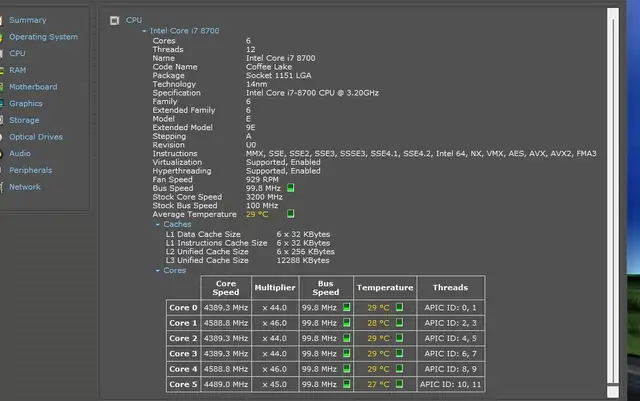Collapse the Cores tree node
The height and width of the screenshot is (401, 640).
(158, 271)
